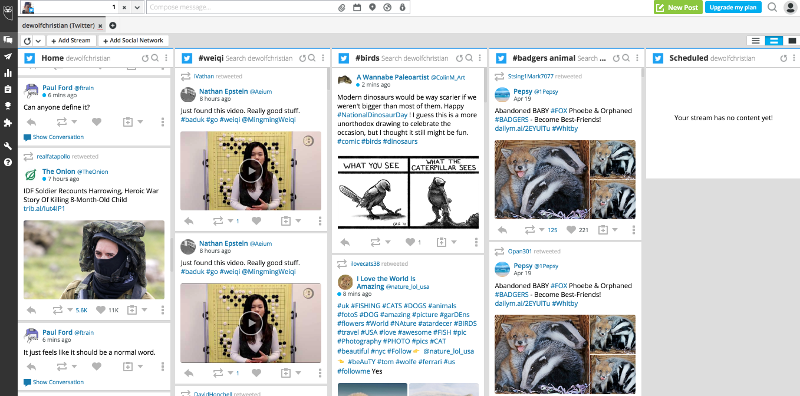800x396 pixels.
Task: Click the search magnifier in top bar
Action: (772, 7)
